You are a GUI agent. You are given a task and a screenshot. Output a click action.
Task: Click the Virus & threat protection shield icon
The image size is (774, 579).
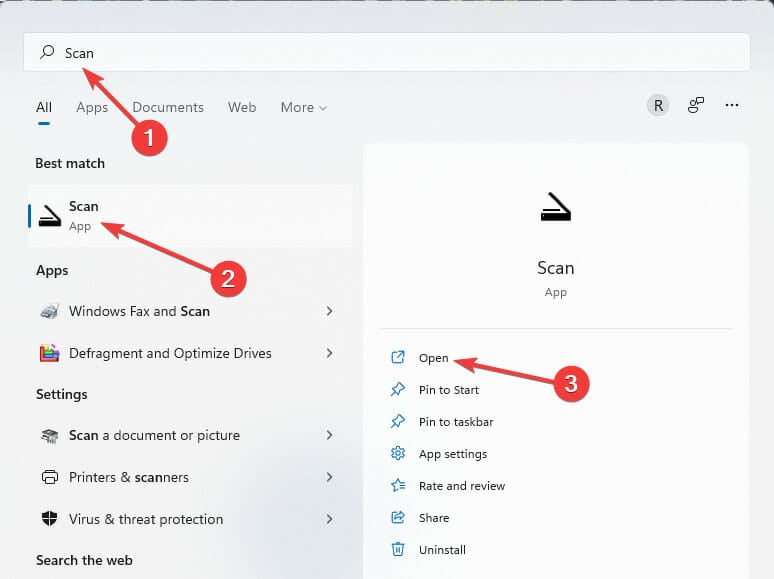pos(49,519)
